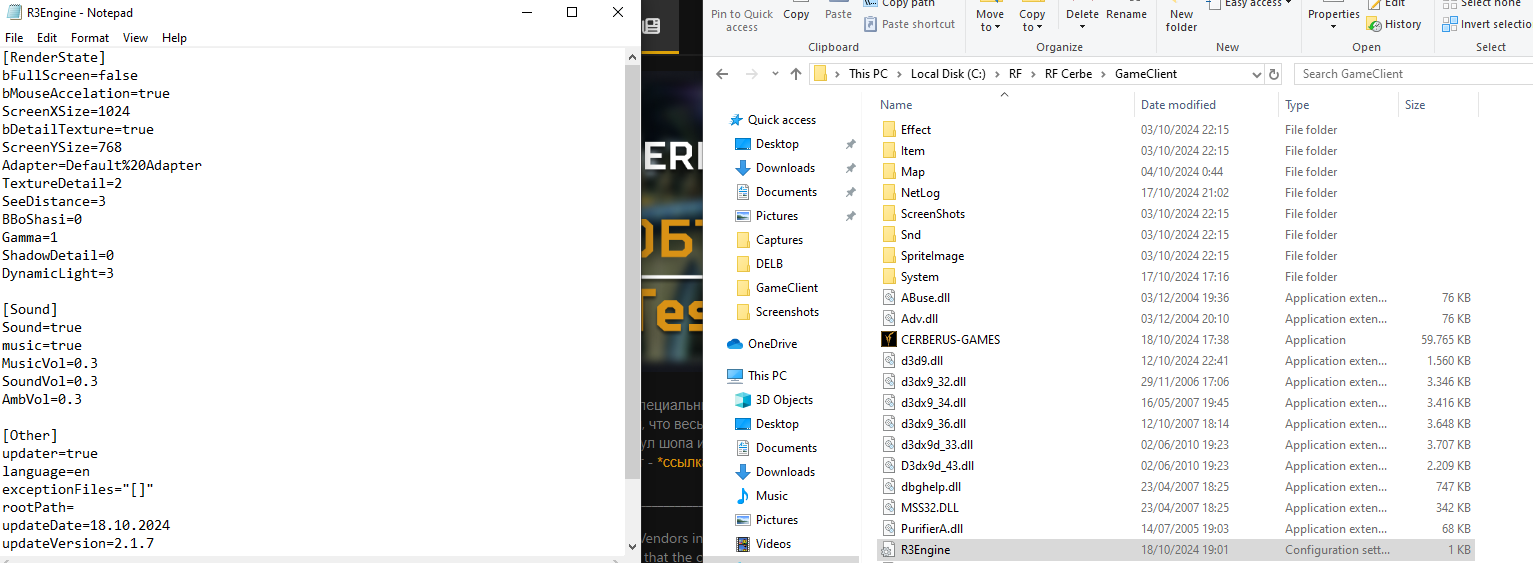Expand the Move to dropdown
This screenshot has height=563, width=1533.
coord(990,21)
